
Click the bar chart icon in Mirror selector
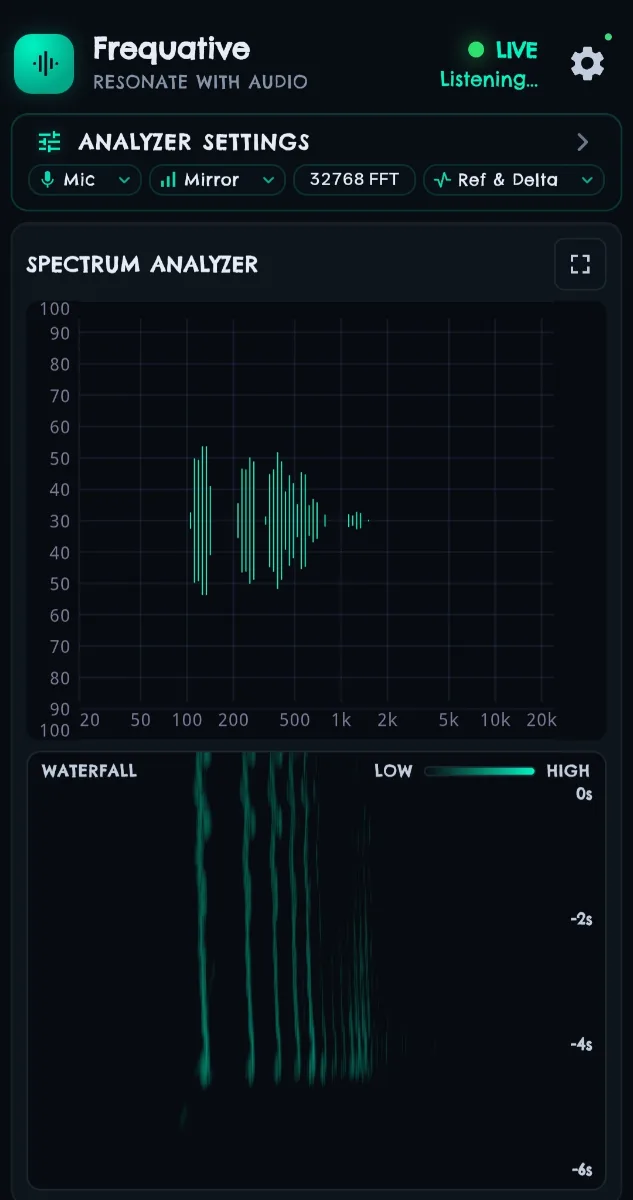(x=168, y=180)
